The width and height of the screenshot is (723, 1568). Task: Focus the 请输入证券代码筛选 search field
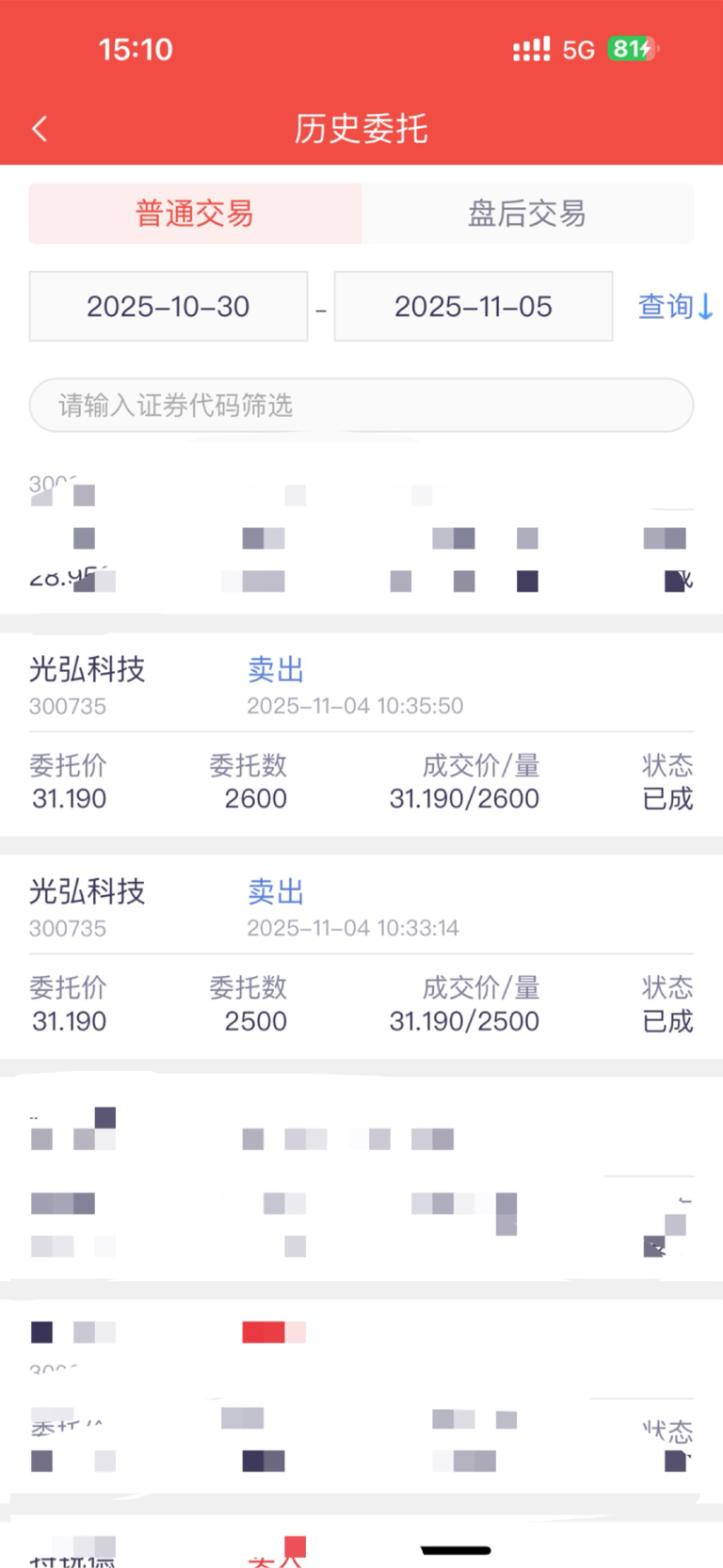click(x=361, y=406)
